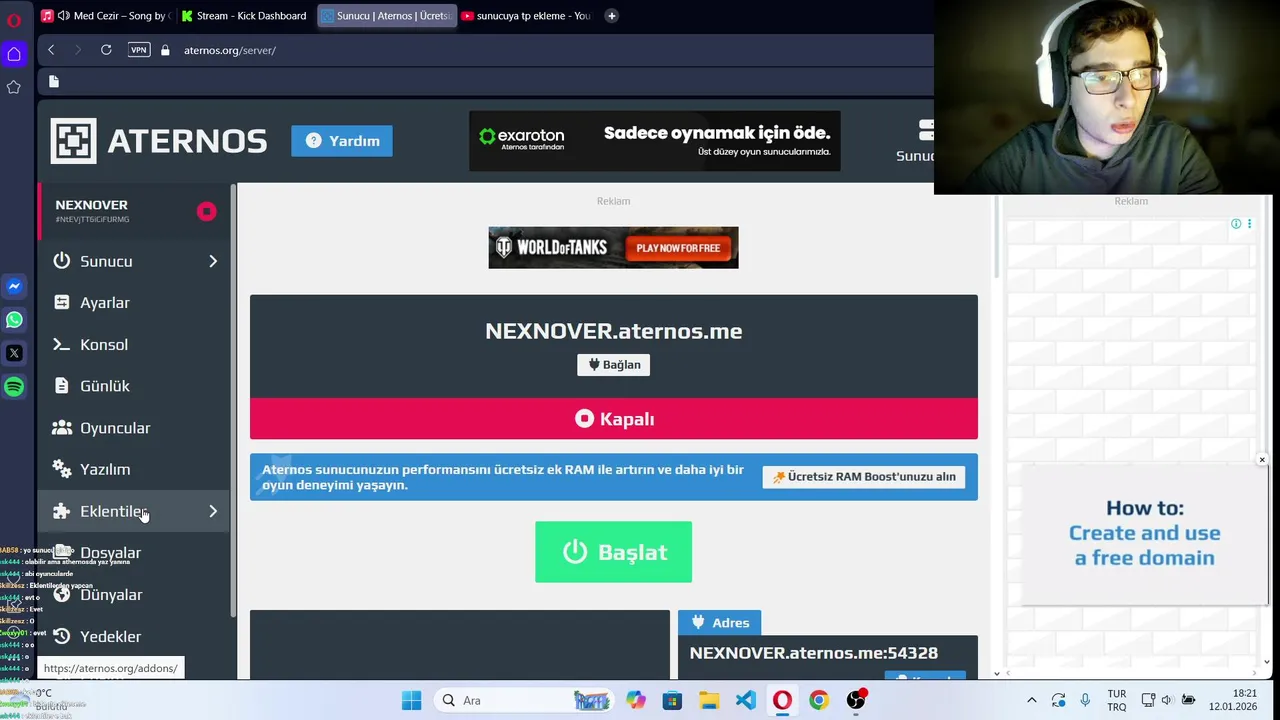Click the Opera logo menu icon
The width and height of the screenshot is (1280, 720).
click(14, 19)
